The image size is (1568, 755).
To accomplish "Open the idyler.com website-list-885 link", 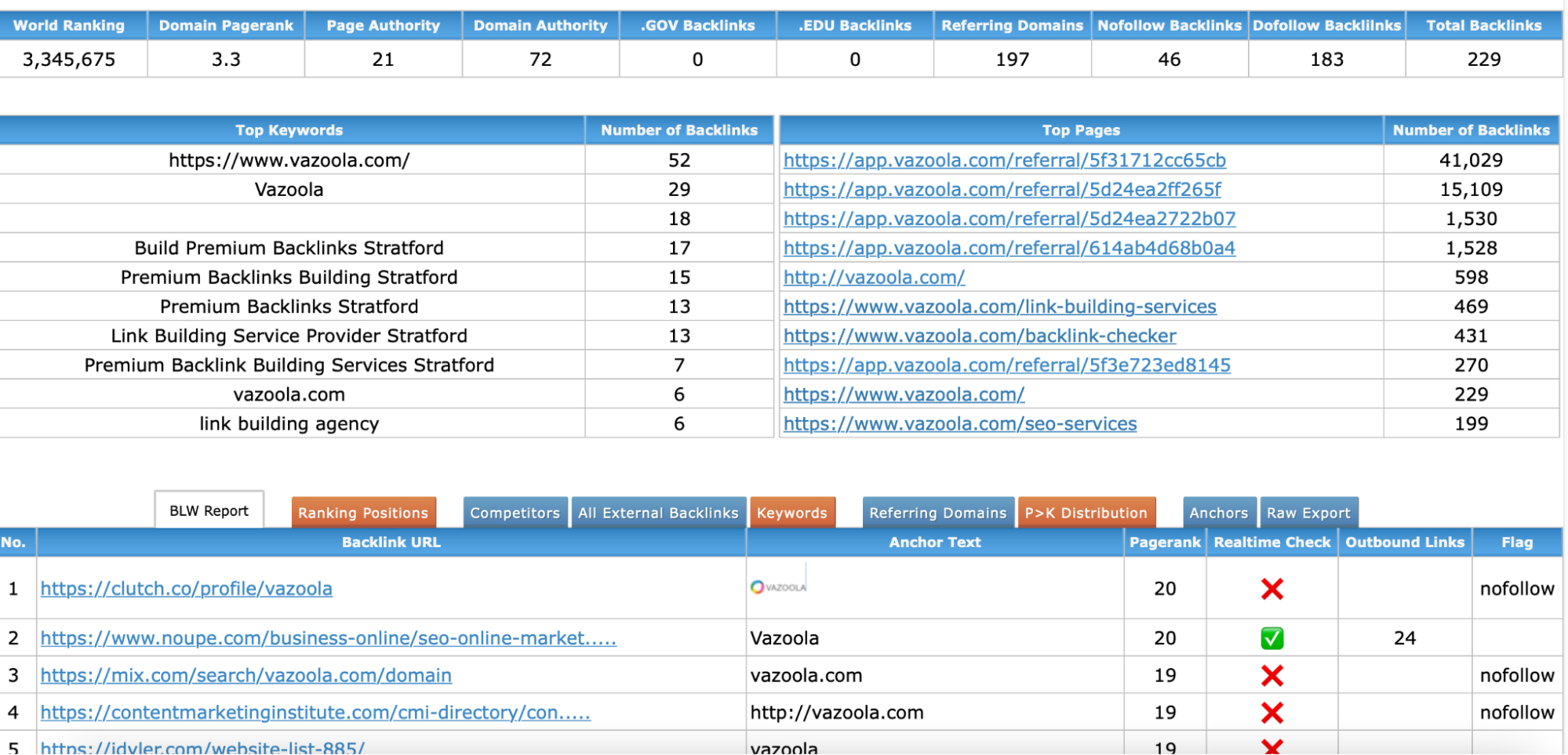I will click(x=203, y=747).
